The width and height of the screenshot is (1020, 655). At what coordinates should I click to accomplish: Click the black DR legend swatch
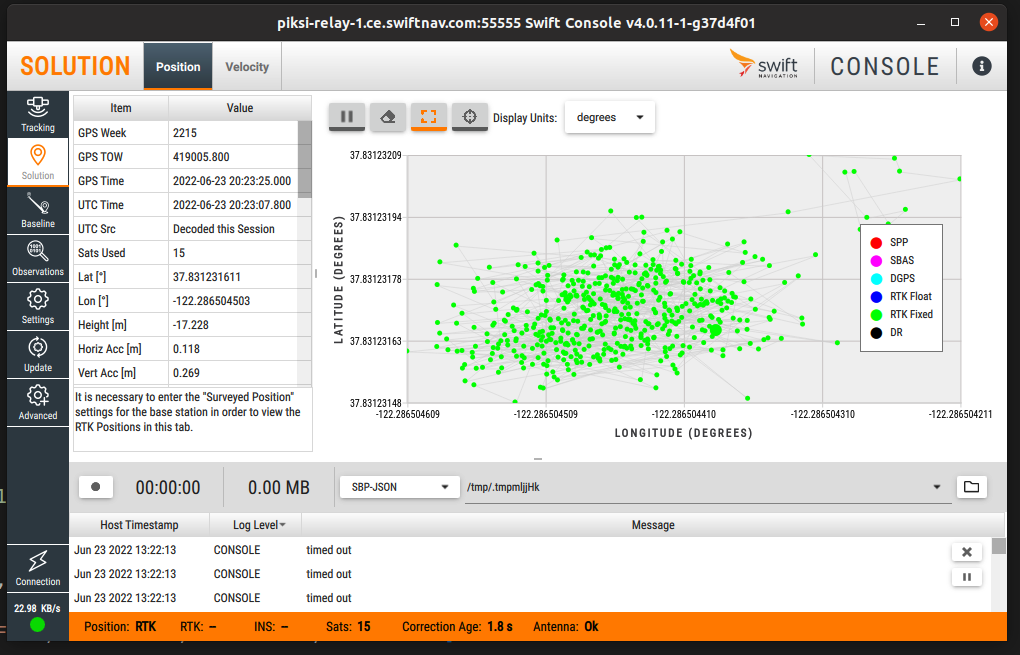tap(876, 333)
